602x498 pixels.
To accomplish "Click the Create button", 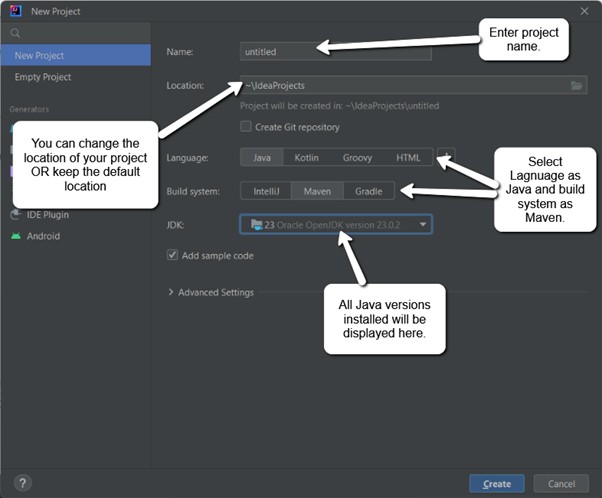I will [x=497, y=484].
